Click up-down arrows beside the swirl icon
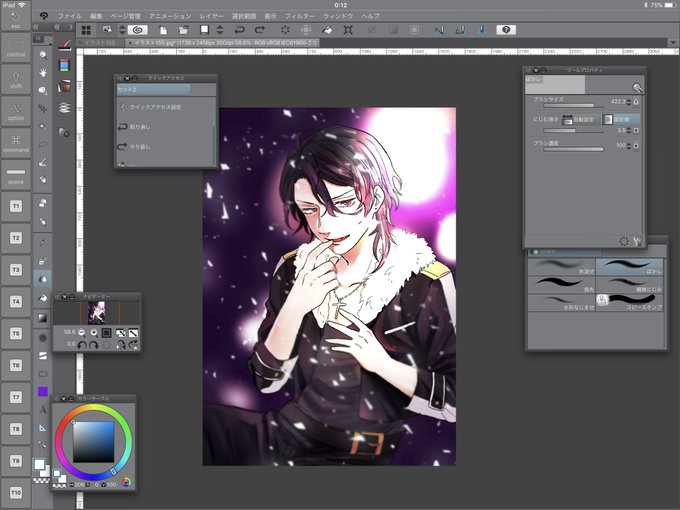 pyautogui.click(x=122, y=30)
